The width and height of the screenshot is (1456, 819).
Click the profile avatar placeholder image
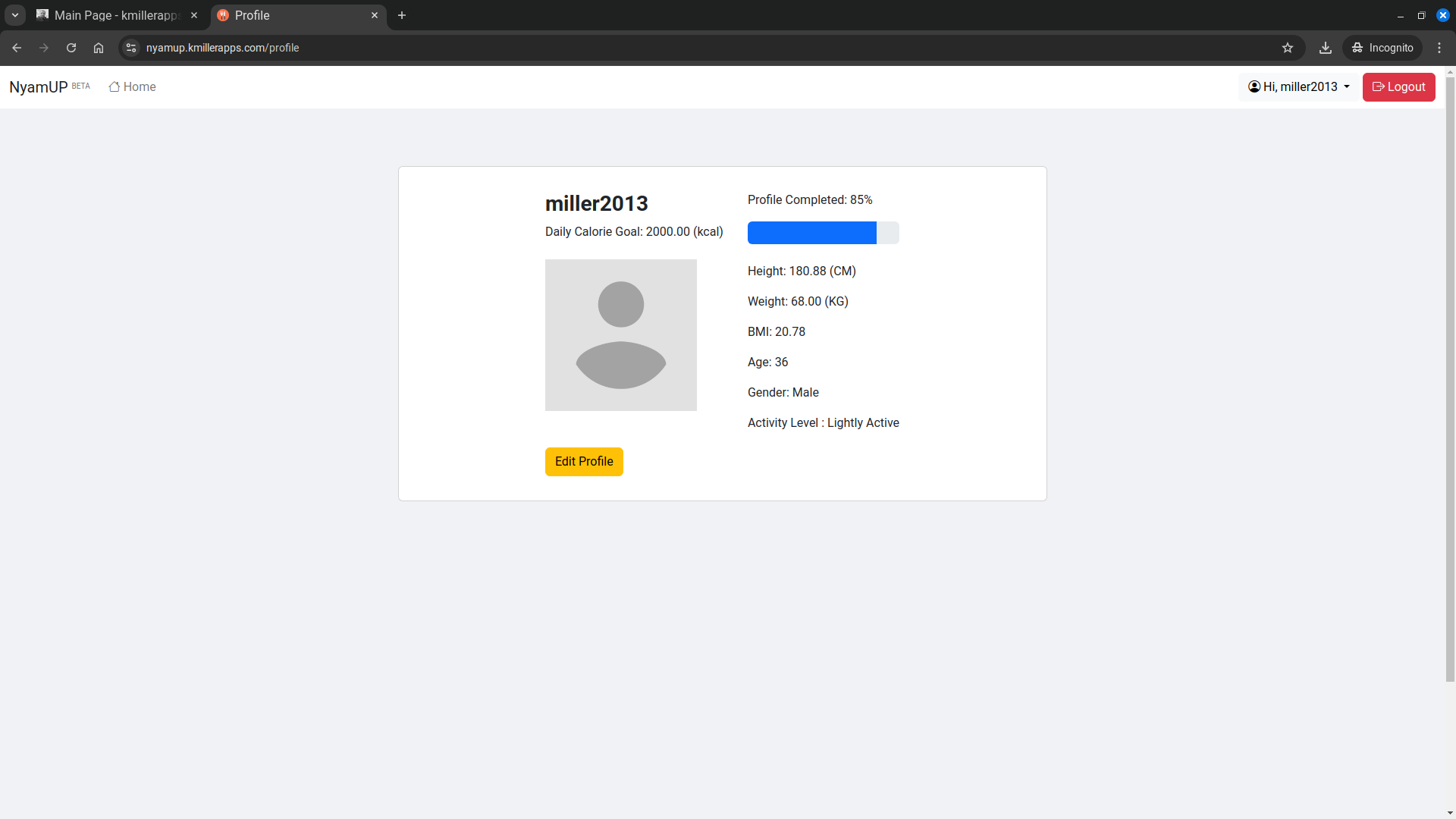621,335
